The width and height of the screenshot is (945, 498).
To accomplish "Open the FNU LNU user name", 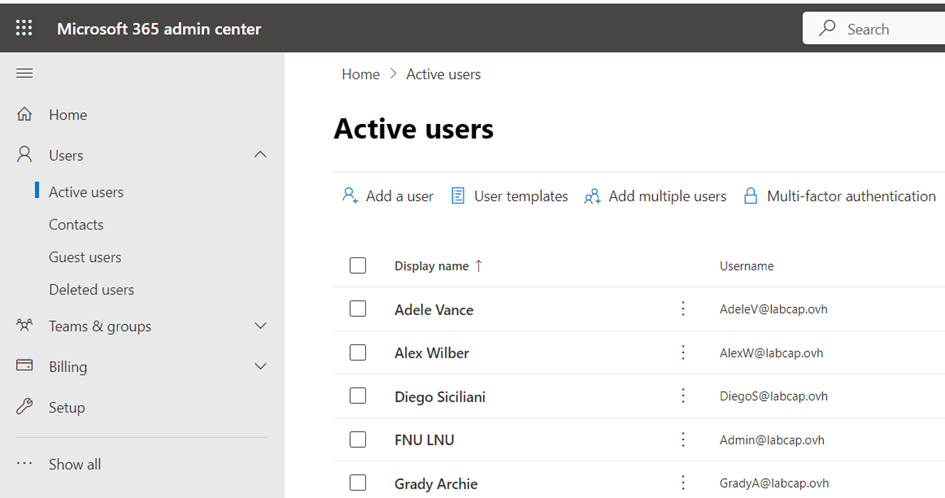I will point(424,440).
